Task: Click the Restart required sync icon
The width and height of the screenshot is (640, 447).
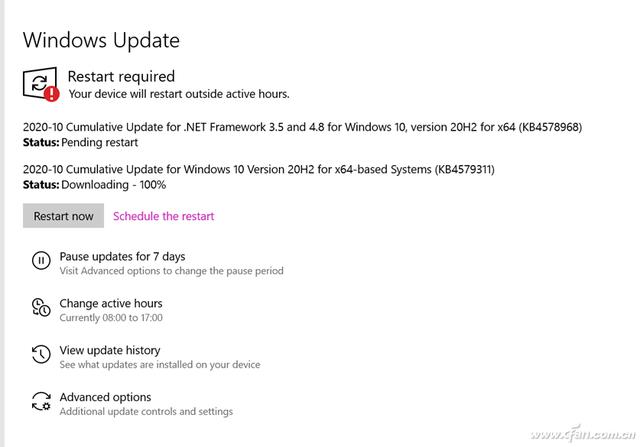Action: pos(40,82)
